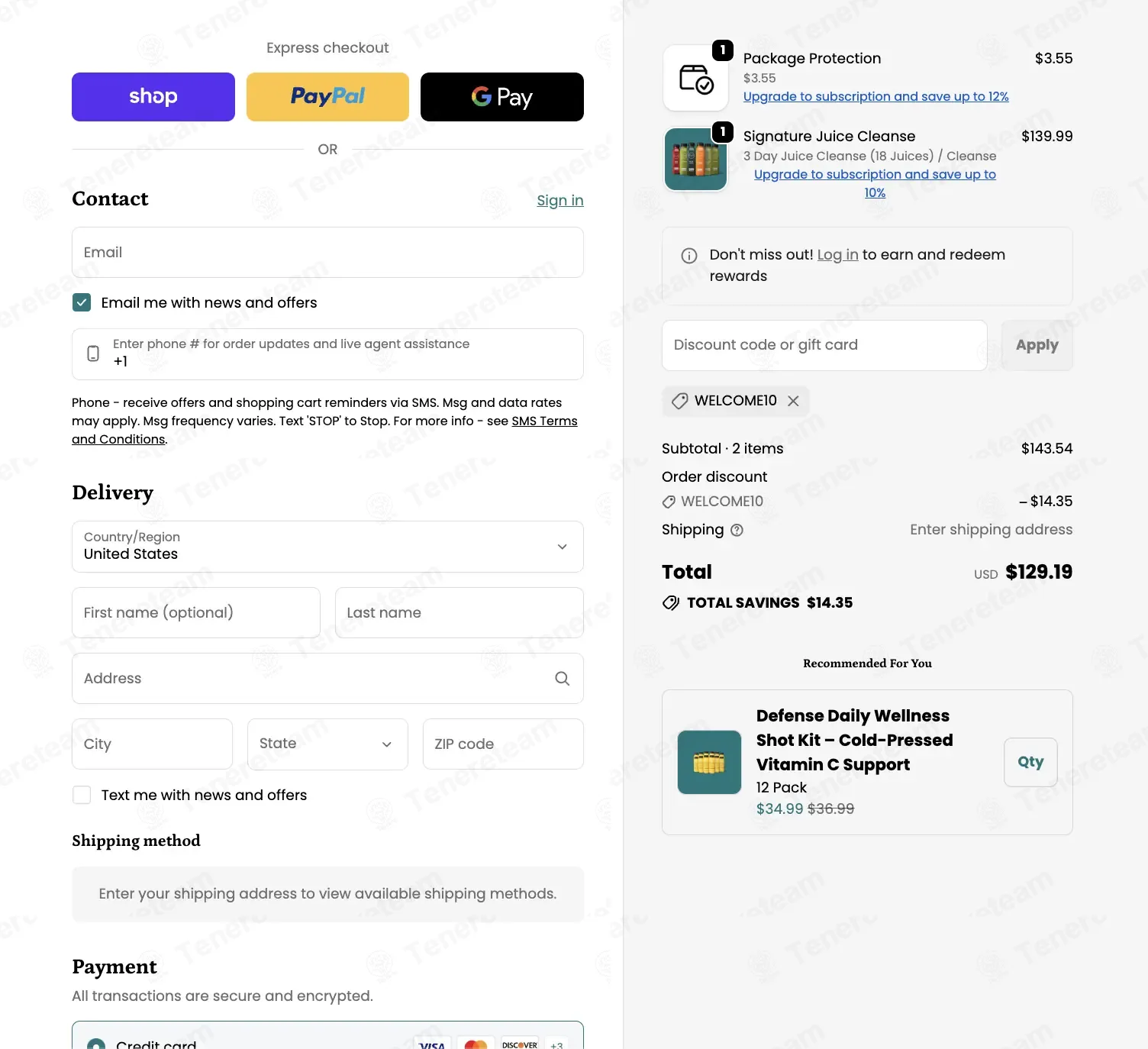Open the Country/Region dropdown
Viewport: 1148px width, 1049px height.
coord(327,547)
